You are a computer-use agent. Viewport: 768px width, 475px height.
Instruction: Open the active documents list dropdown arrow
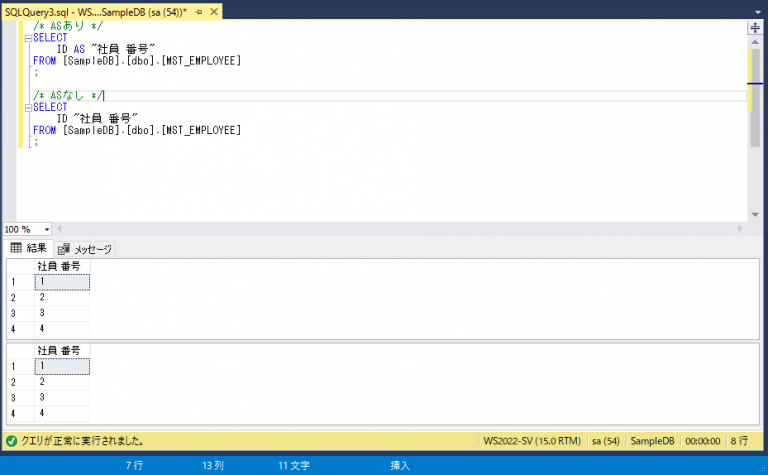[x=754, y=10]
